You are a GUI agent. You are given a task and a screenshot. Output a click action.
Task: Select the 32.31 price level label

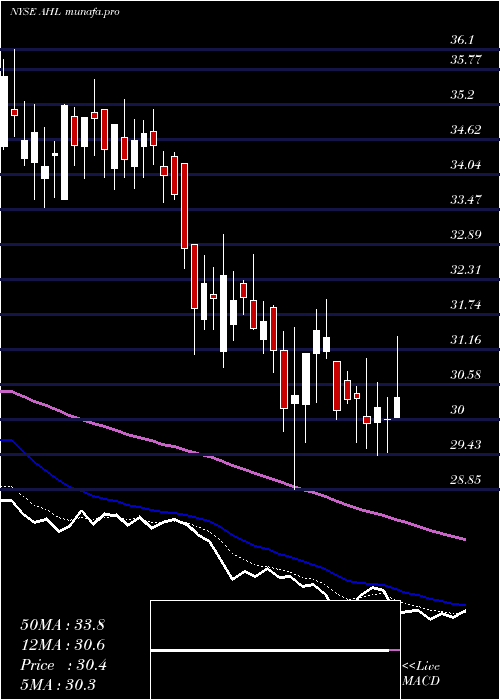click(466, 270)
